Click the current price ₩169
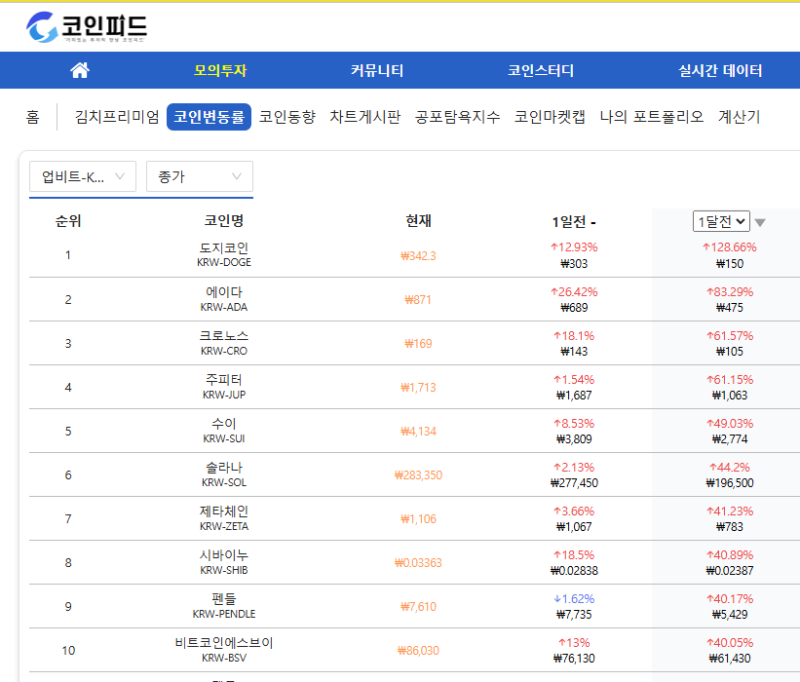 click(x=418, y=344)
